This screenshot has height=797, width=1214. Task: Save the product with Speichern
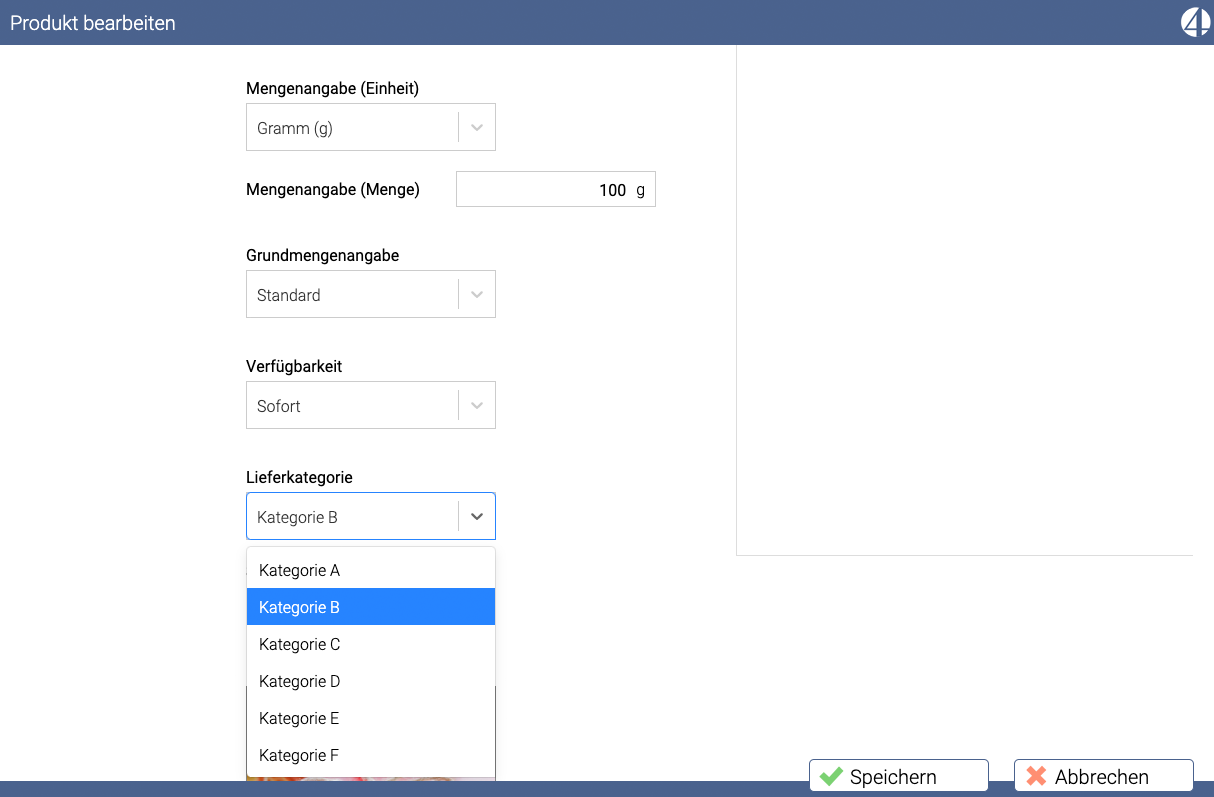click(899, 776)
